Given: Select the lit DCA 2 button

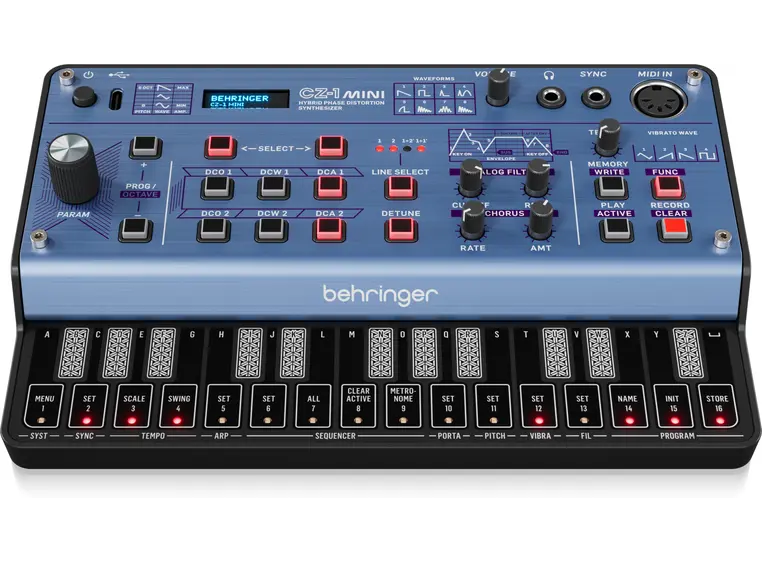Looking at the screenshot, I should click(329, 229).
